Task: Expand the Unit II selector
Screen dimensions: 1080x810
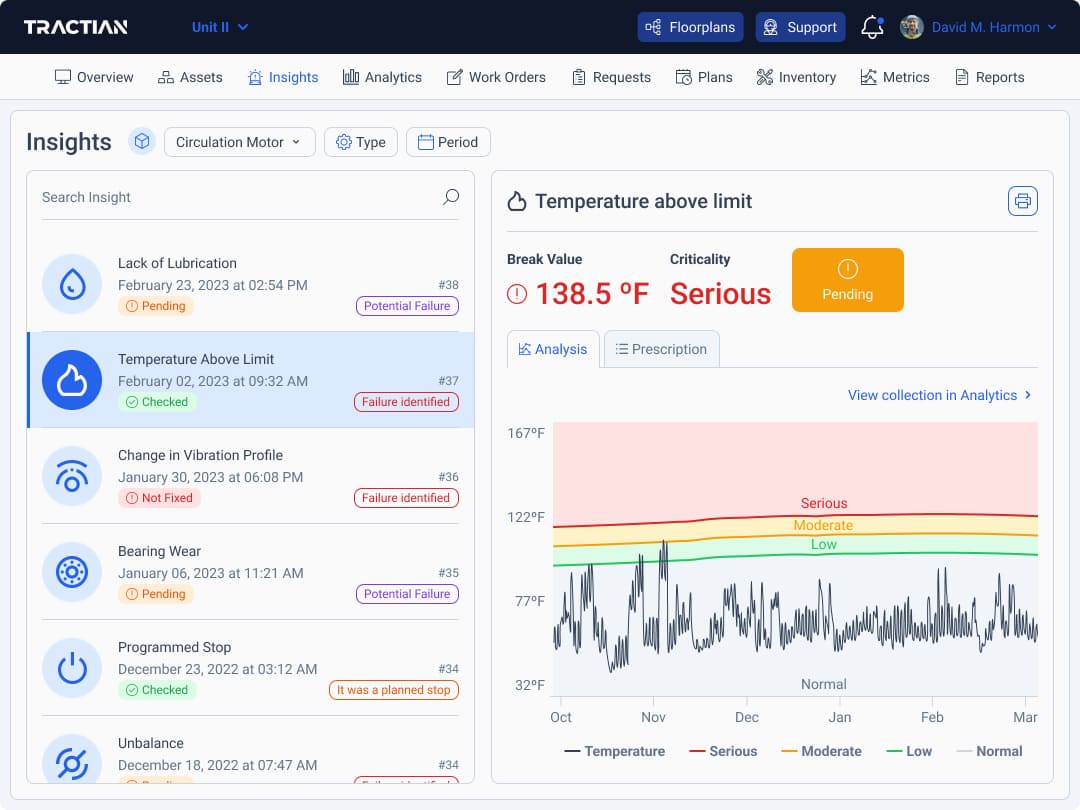Action: [219, 27]
